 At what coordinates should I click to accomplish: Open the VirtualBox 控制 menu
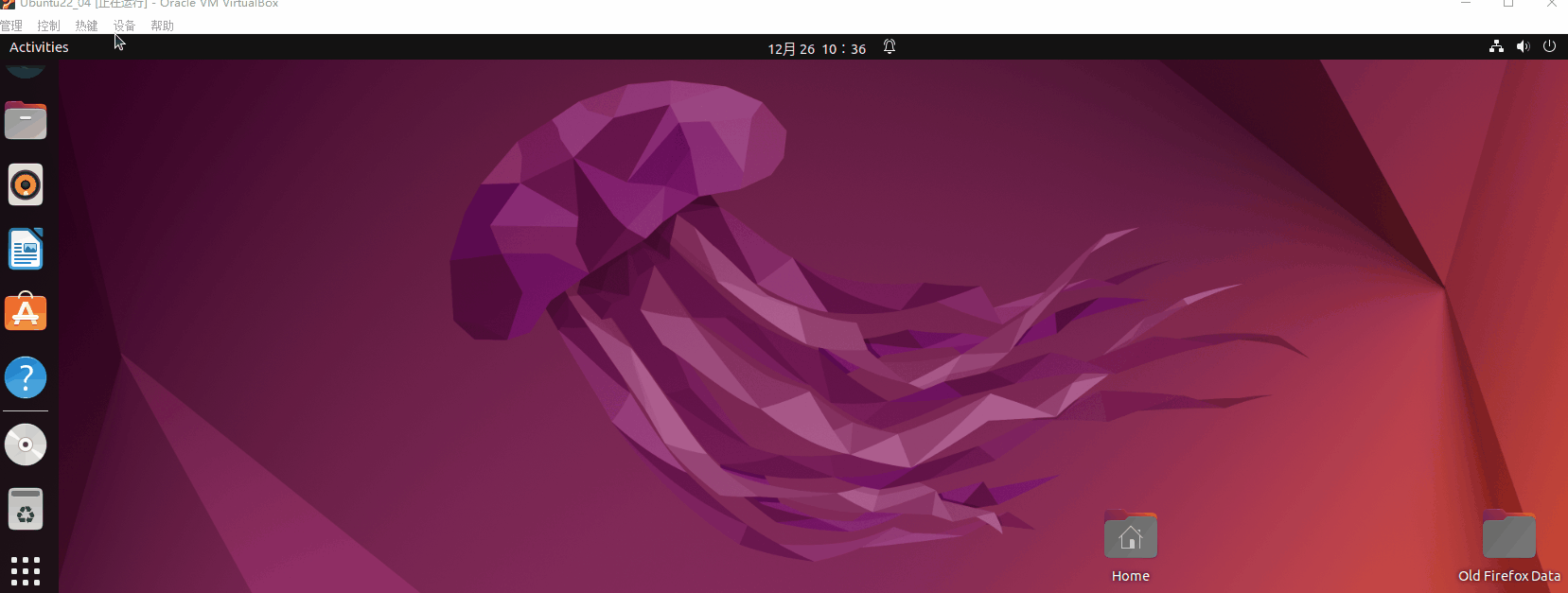(49, 26)
